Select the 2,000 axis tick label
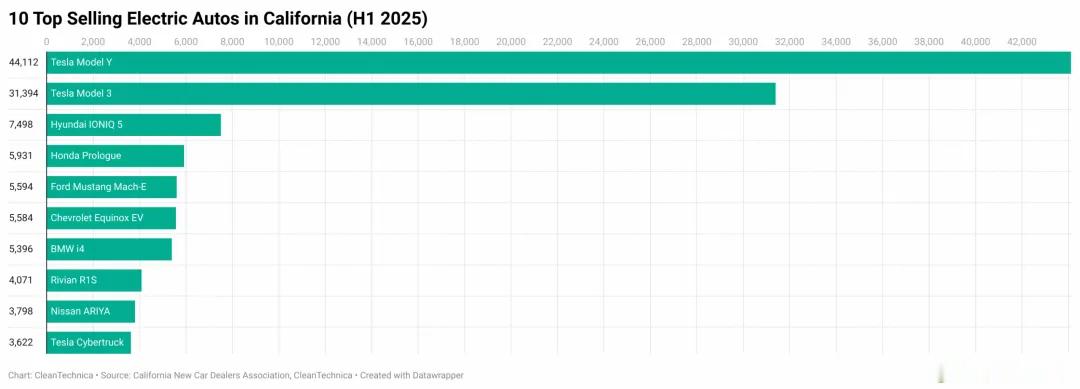 [93, 41]
